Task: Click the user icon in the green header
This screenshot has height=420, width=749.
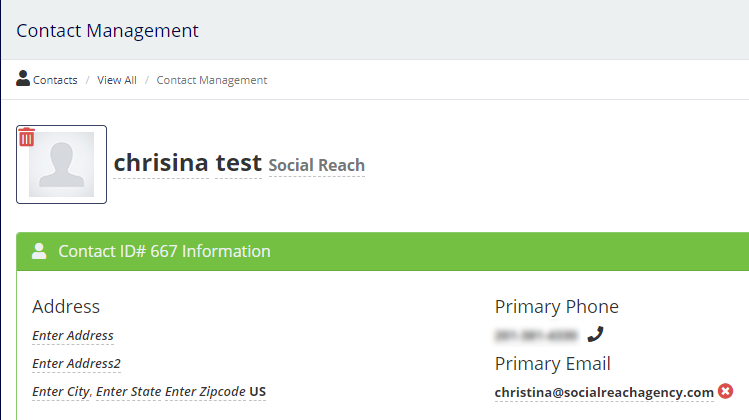Action: tap(39, 251)
